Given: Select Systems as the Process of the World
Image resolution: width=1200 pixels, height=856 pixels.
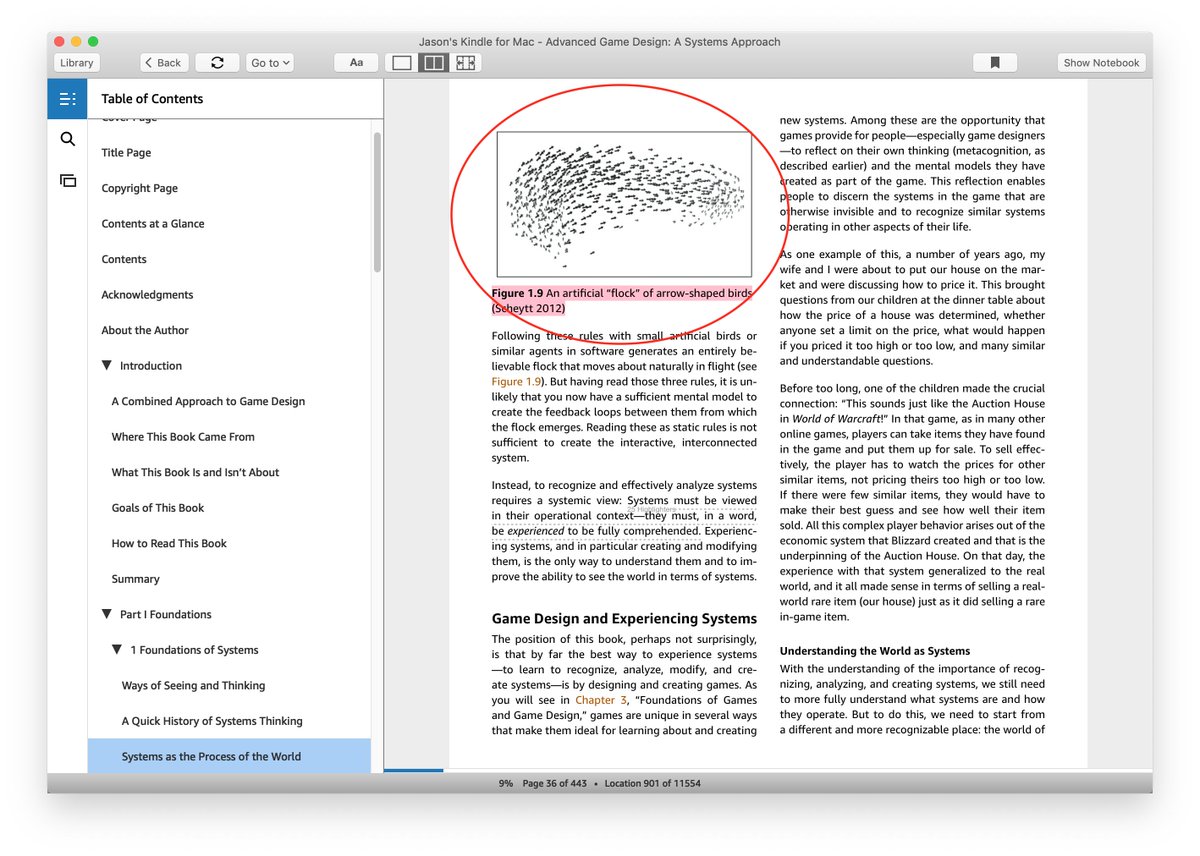Looking at the screenshot, I should (x=229, y=756).
